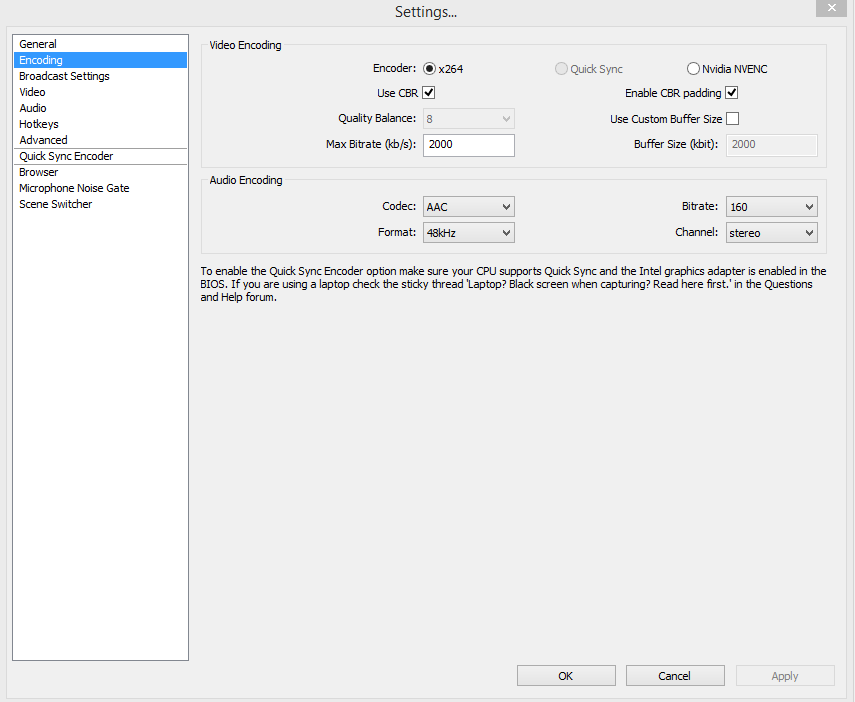The image size is (855, 702).
Task: Enable Use Custom Buffer Size checkbox
Action: [732, 119]
